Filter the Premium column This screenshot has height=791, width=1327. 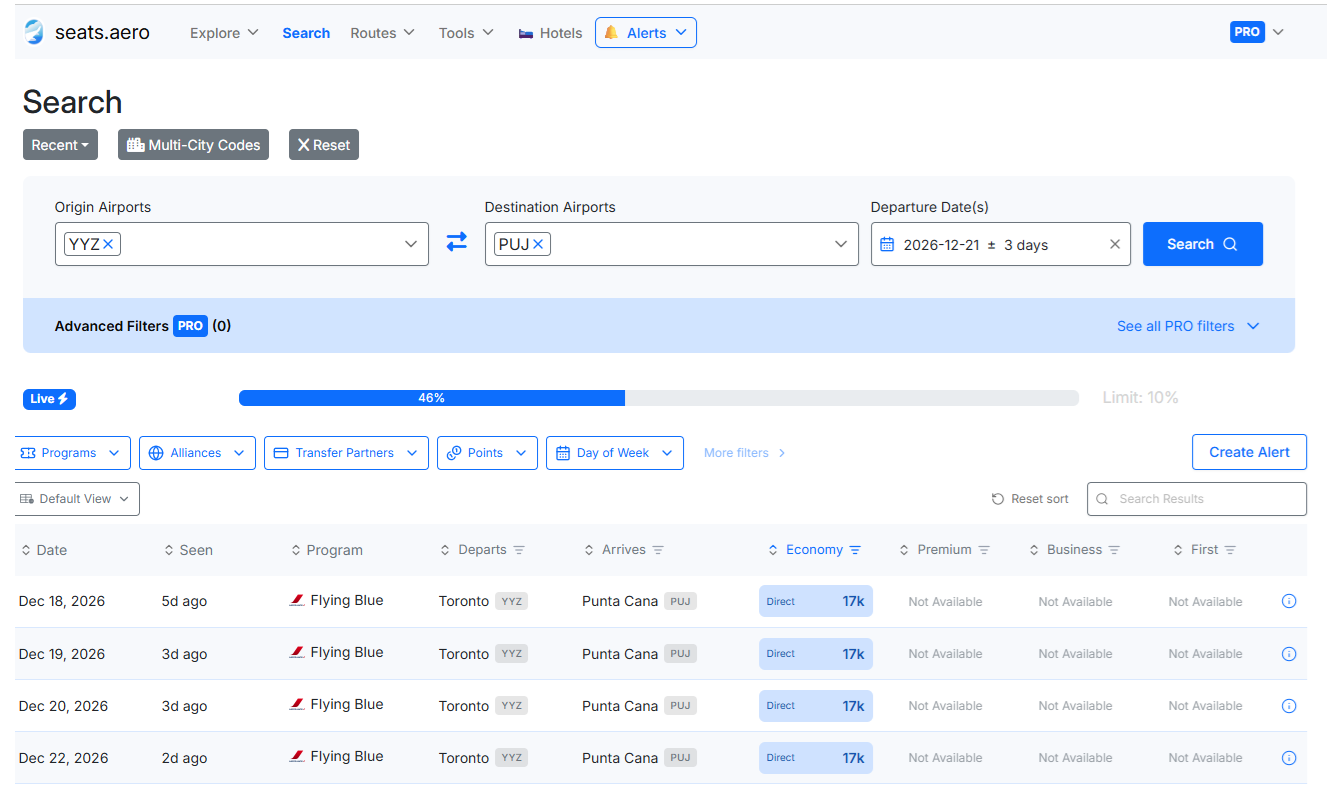pyautogui.click(x=984, y=550)
